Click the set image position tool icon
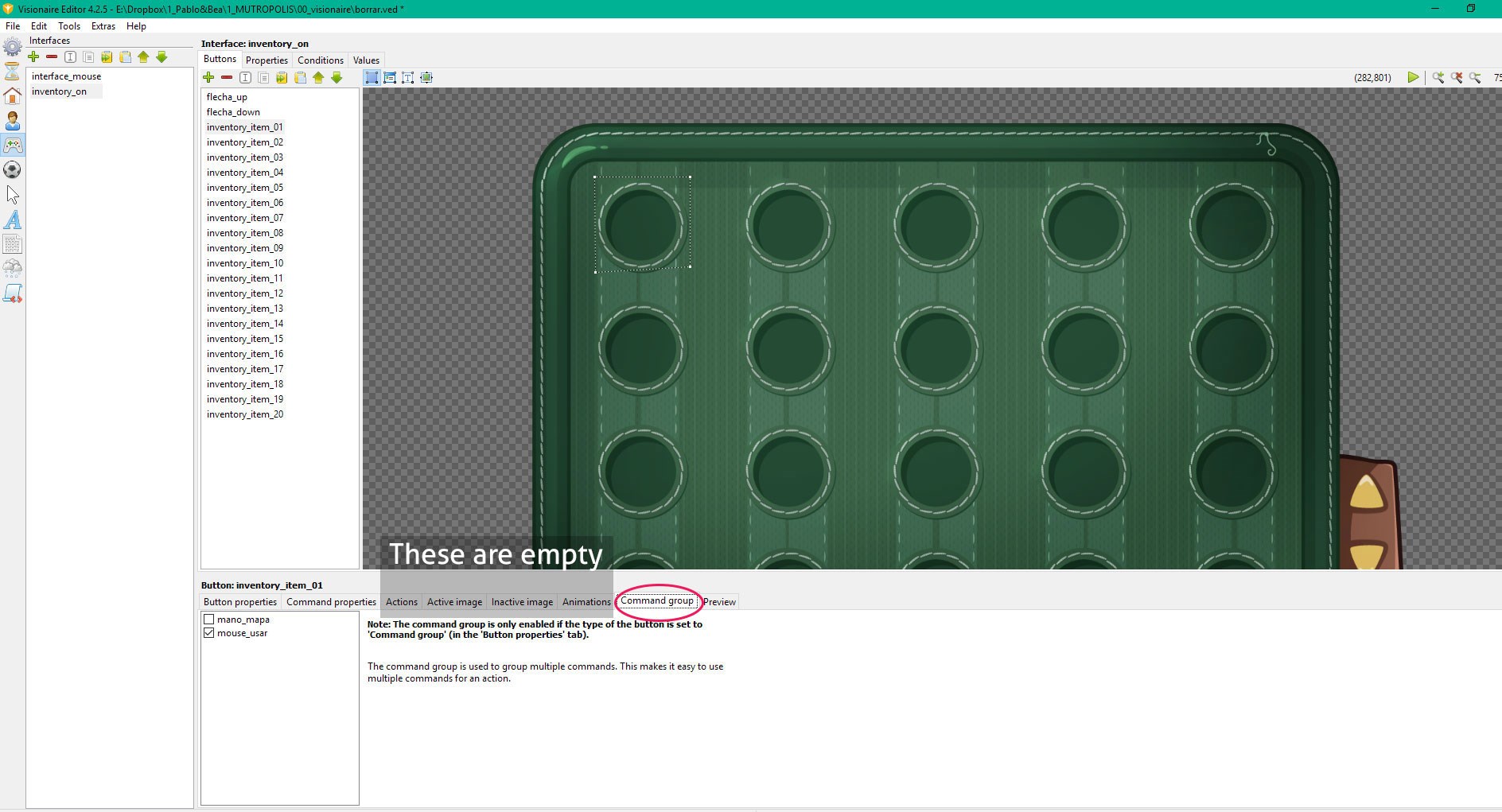 426,77
